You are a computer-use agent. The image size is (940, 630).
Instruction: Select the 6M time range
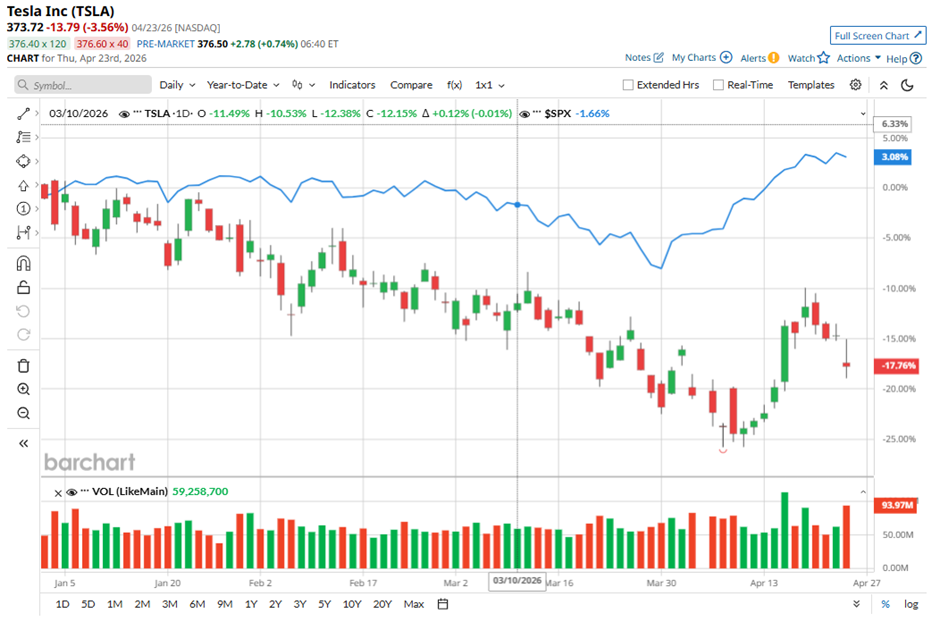click(x=197, y=604)
